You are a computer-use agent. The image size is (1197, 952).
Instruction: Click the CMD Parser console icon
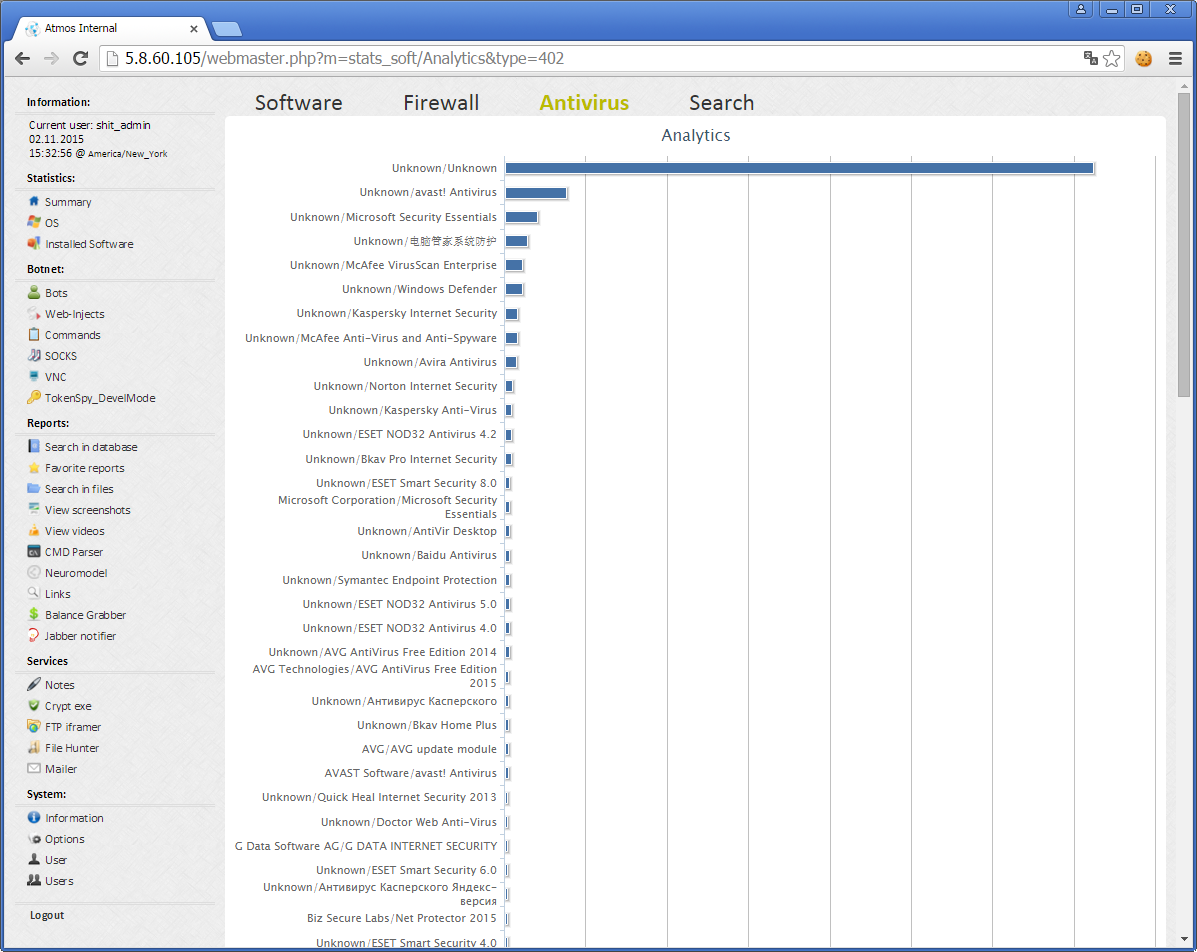pyautogui.click(x=34, y=551)
